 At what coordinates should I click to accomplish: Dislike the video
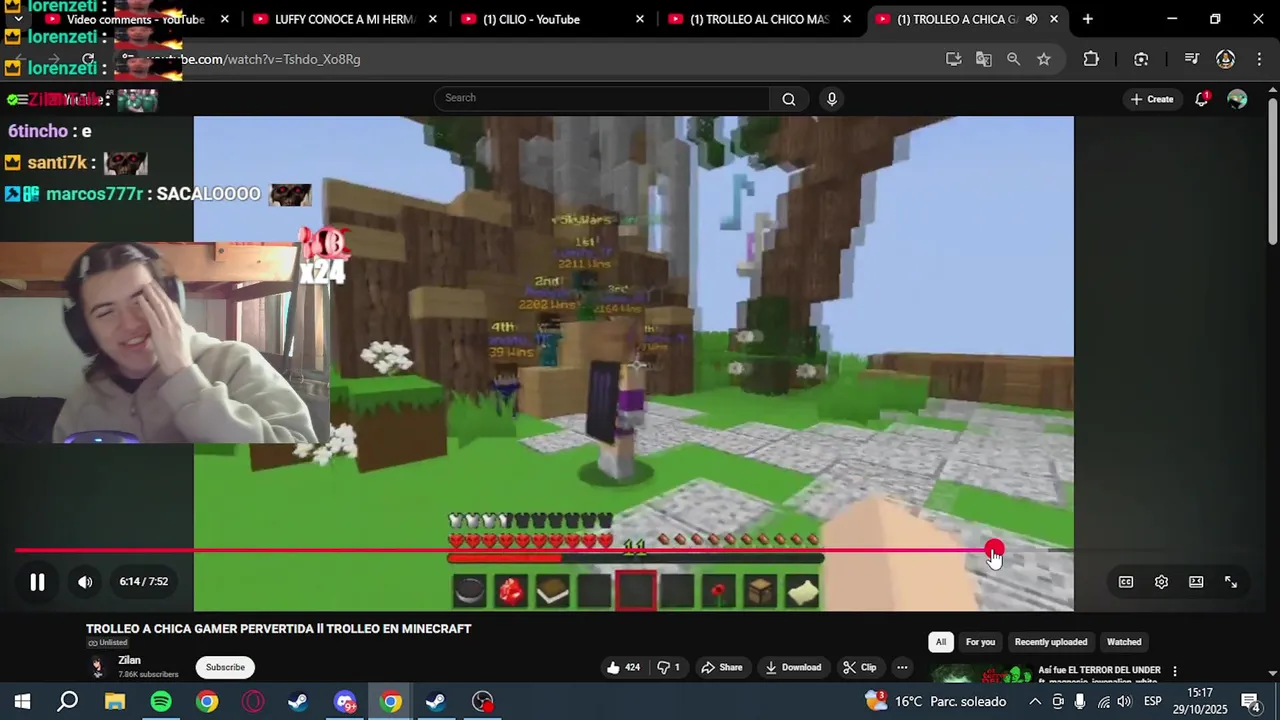tap(668, 667)
